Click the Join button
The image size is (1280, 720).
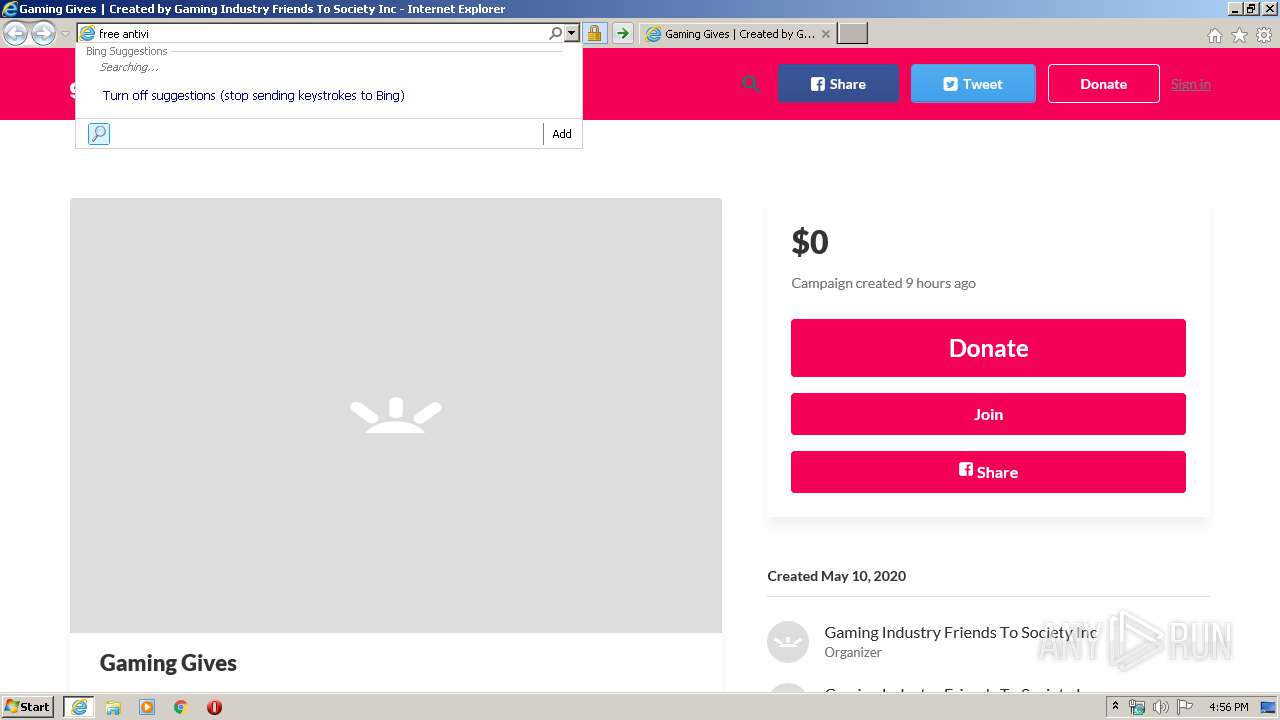pyautogui.click(x=988, y=414)
